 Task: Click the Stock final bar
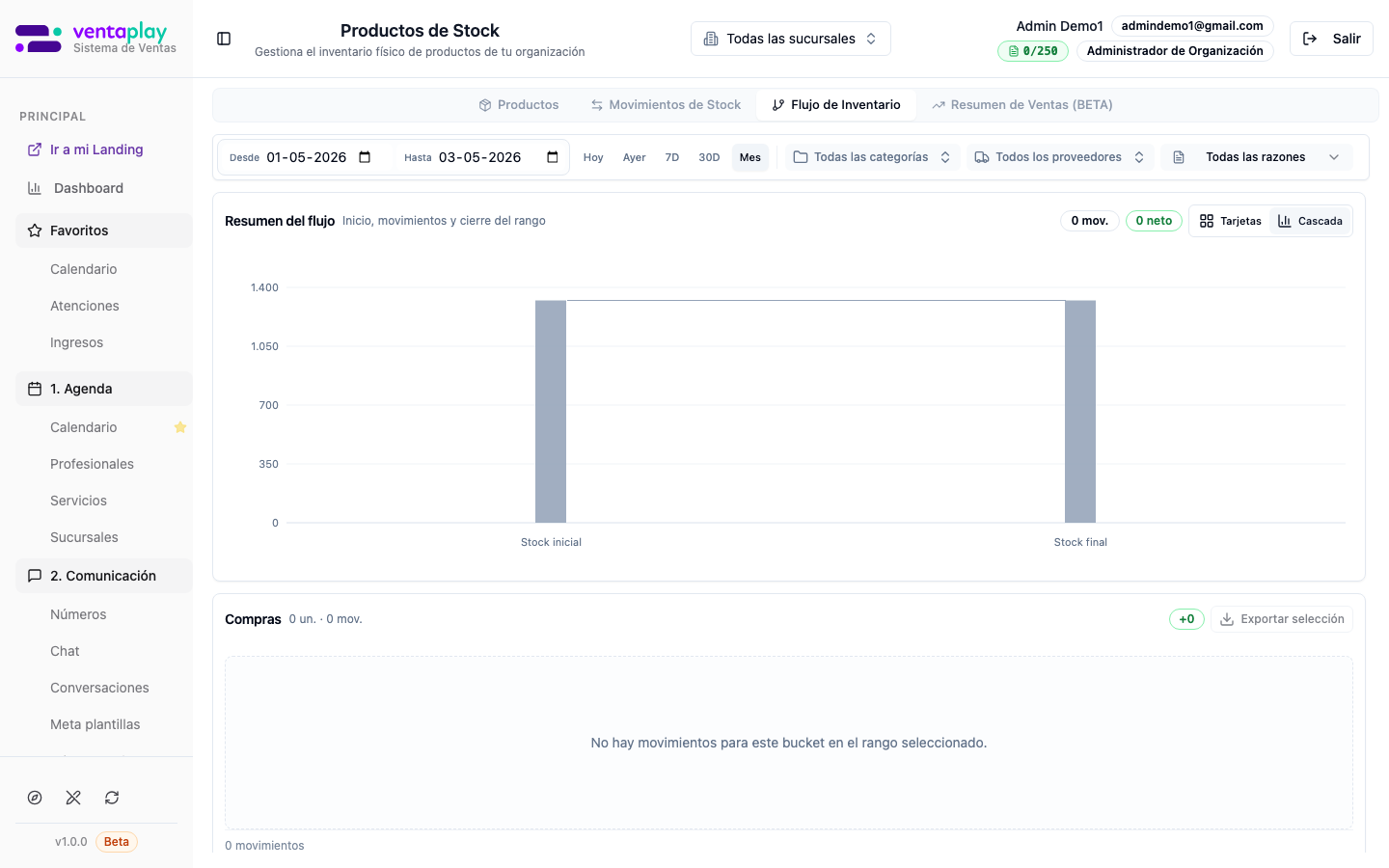pyautogui.click(x=1080, y=412)
